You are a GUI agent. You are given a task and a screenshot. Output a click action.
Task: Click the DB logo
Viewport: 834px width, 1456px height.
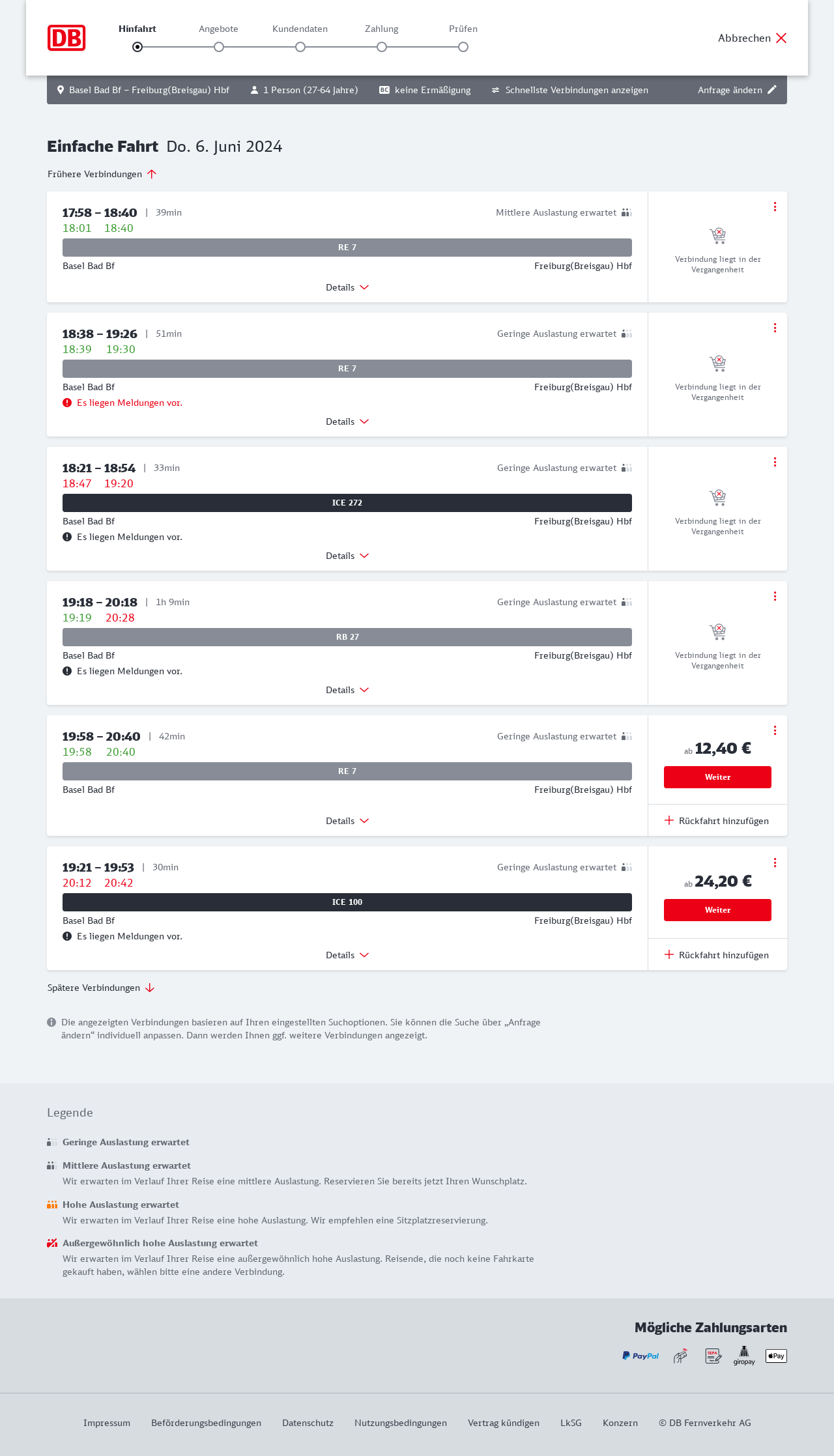(x=66, y=38)
